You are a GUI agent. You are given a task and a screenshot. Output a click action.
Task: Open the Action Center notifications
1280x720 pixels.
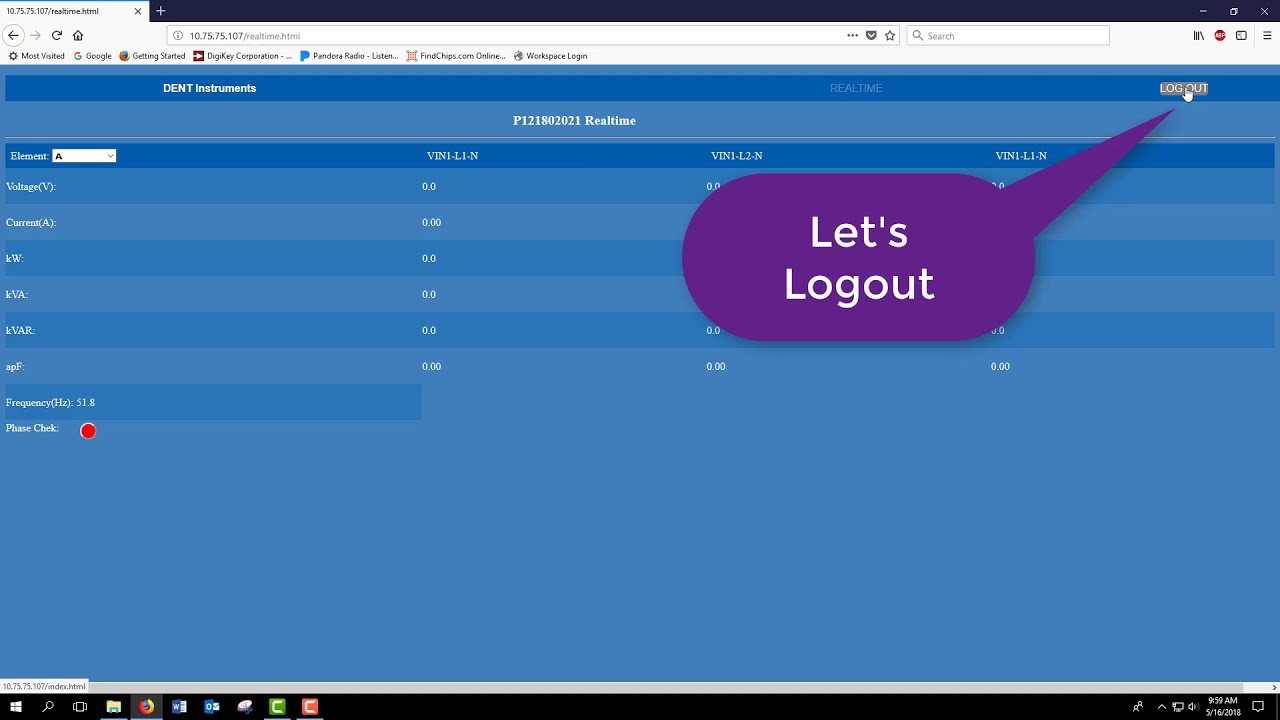(1258, 707)
